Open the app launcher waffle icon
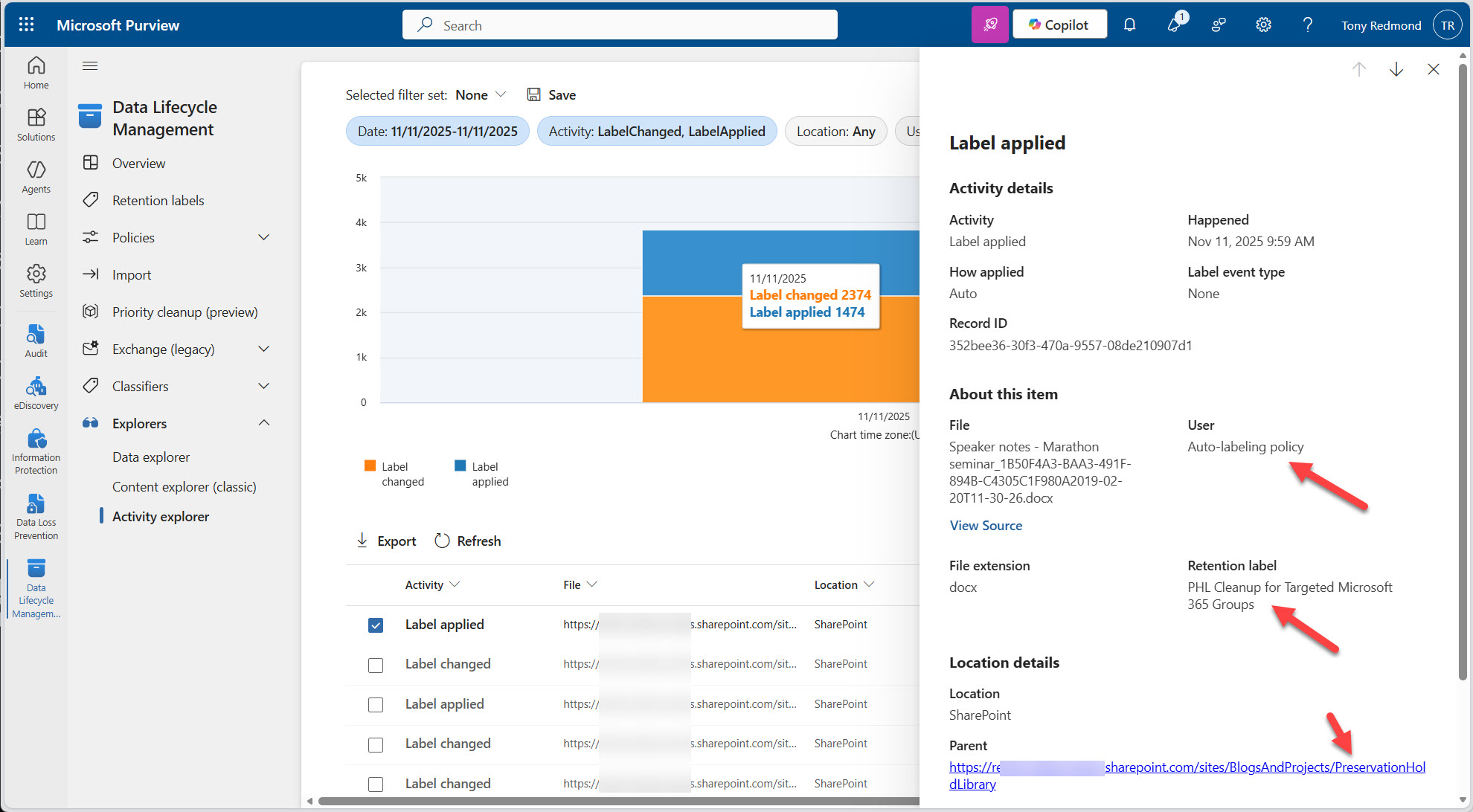 click(26, 25)
